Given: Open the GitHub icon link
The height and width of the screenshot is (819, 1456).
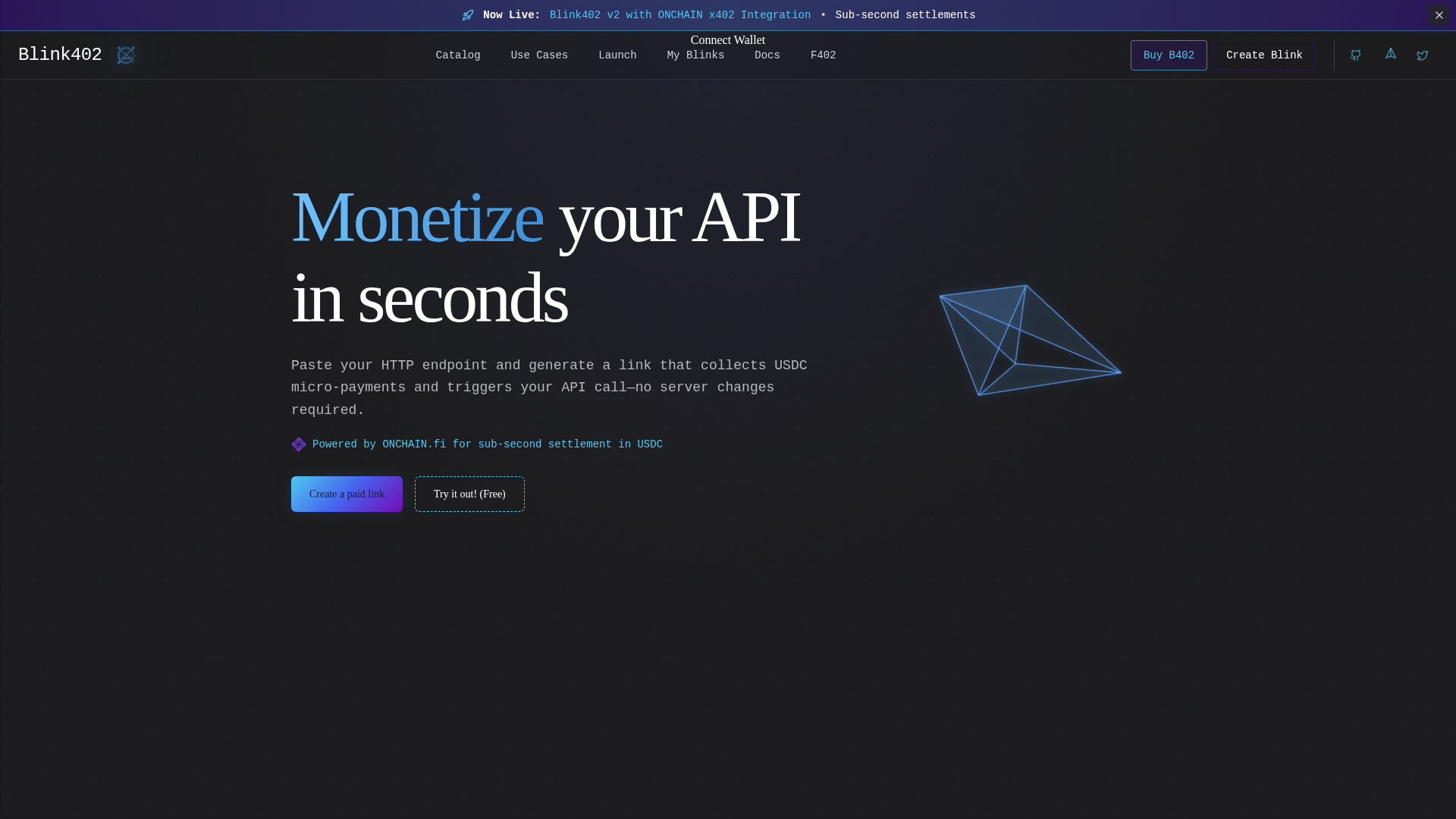Looking at the screenshot, I should (1355, 55).
